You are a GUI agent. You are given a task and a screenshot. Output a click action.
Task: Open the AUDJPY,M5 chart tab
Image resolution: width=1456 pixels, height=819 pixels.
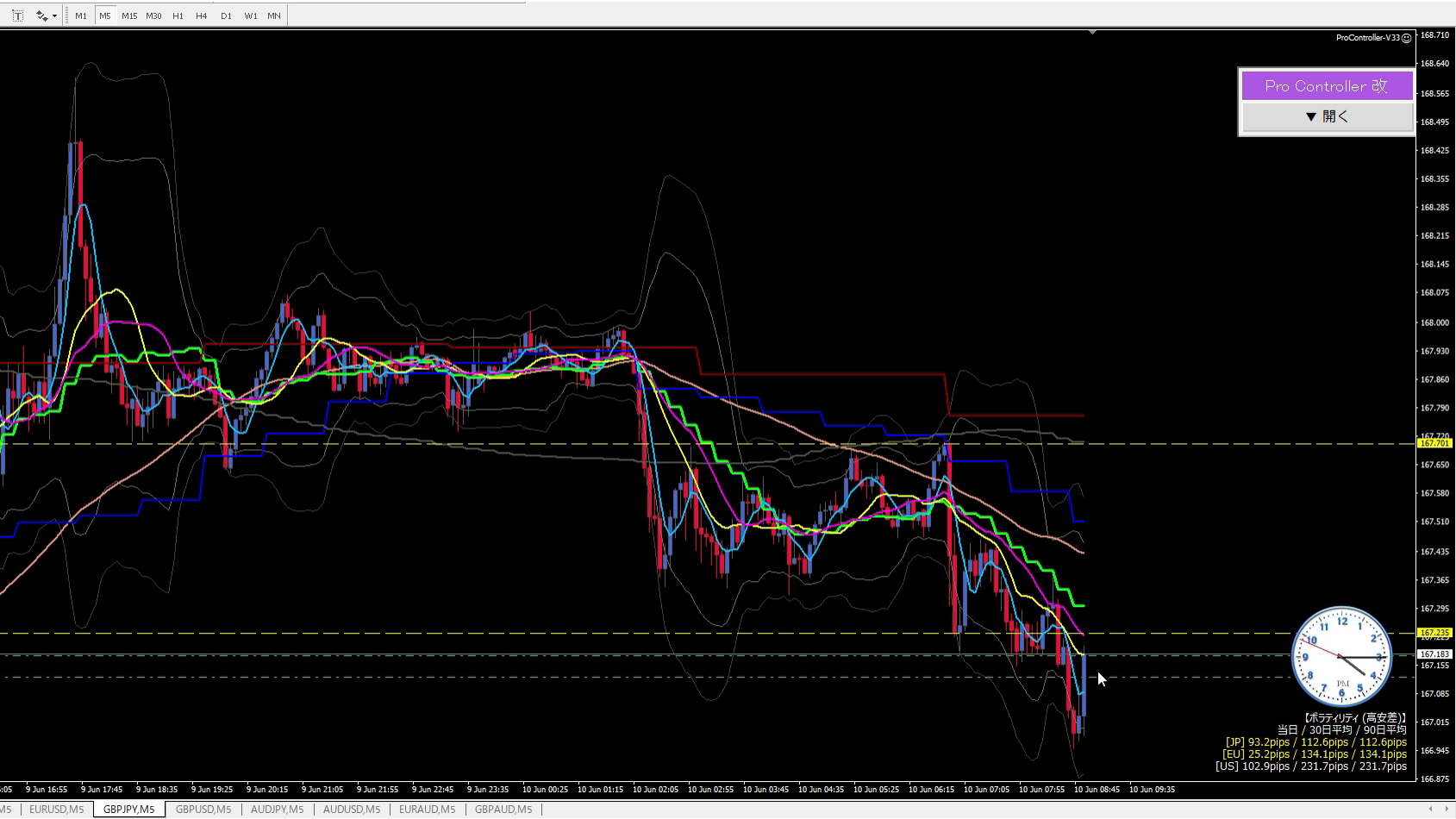pos(277,810)
